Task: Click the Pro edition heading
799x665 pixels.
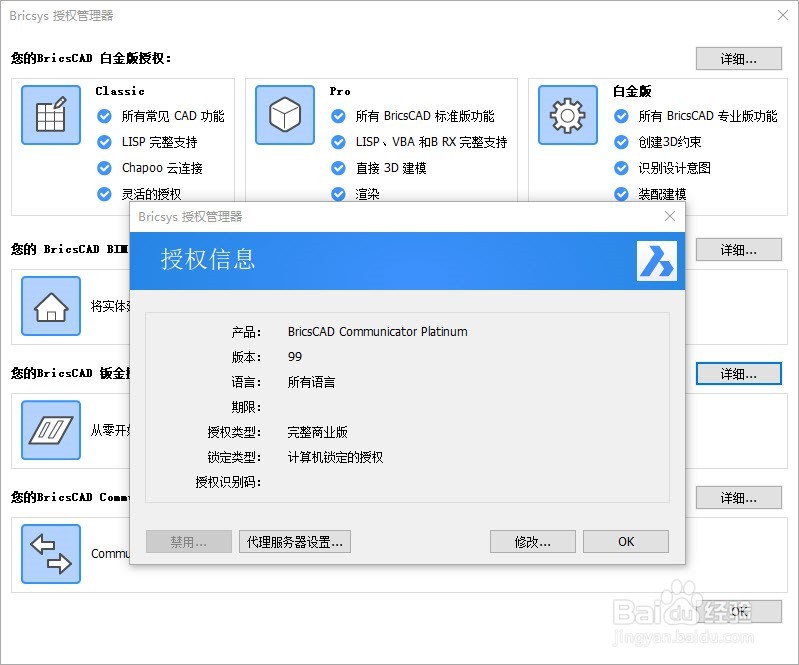Action: coord(340,91)
